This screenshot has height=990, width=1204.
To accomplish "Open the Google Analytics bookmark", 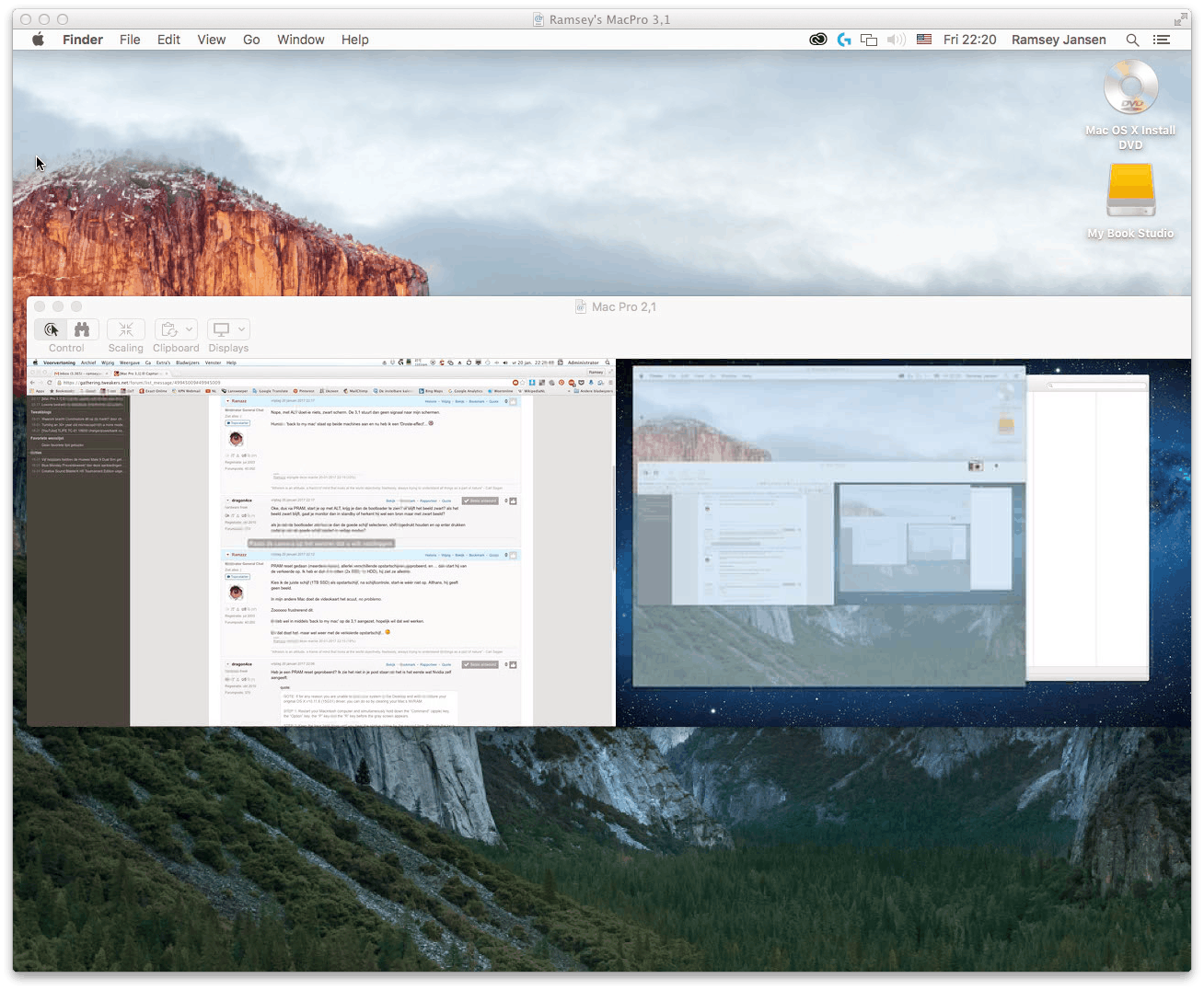I will (466, 391).
